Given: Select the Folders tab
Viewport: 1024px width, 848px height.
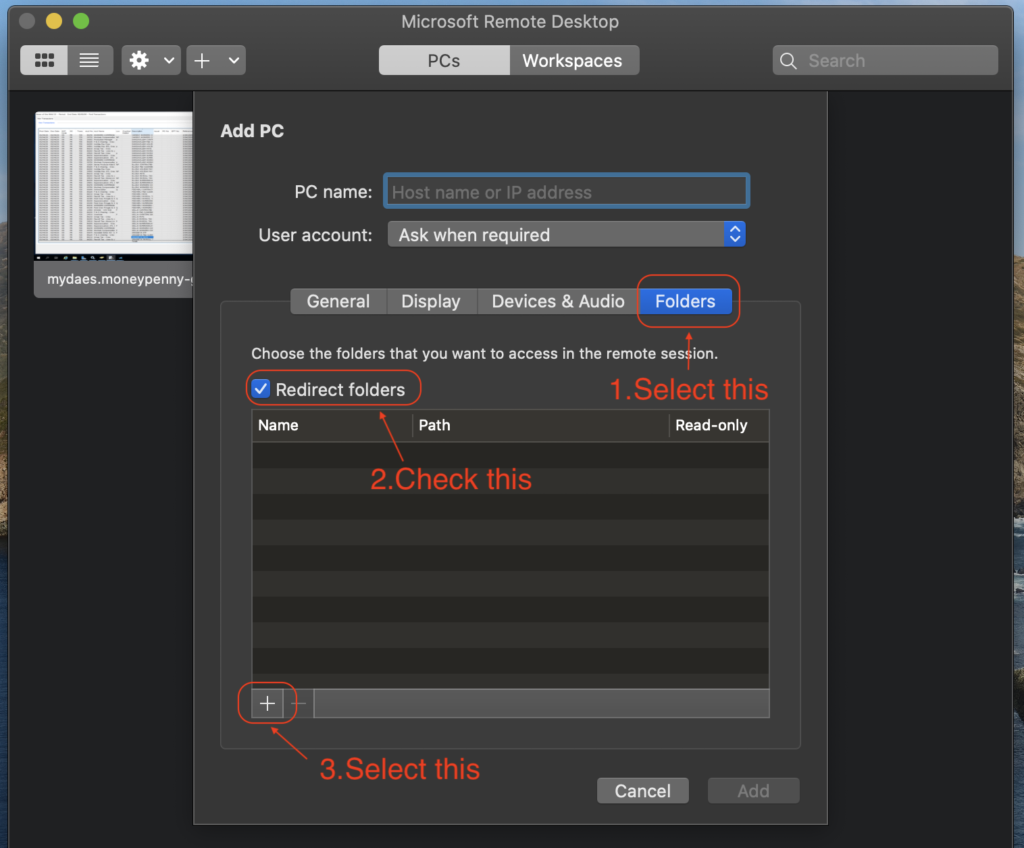Looking at the screenshot, I should (x=686, y=301).
